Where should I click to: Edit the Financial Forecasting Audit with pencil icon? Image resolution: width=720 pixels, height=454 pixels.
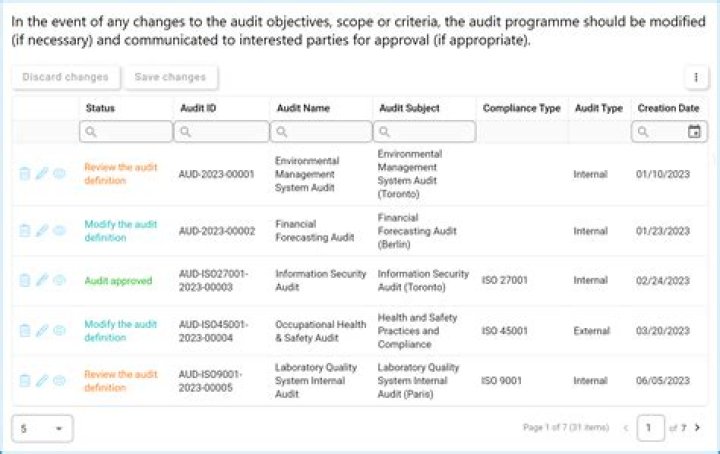42,230
